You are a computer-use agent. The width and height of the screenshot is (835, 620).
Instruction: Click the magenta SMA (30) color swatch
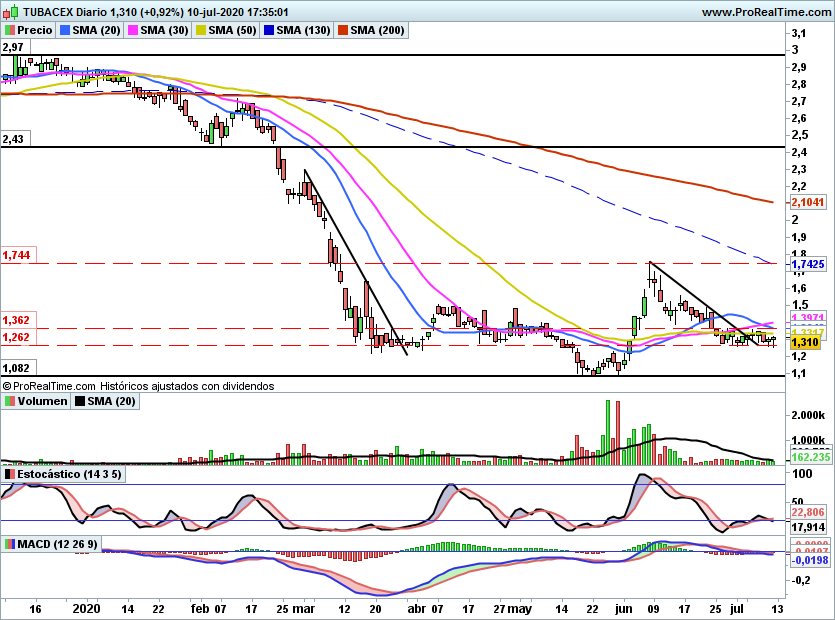[x=133, y=30]
